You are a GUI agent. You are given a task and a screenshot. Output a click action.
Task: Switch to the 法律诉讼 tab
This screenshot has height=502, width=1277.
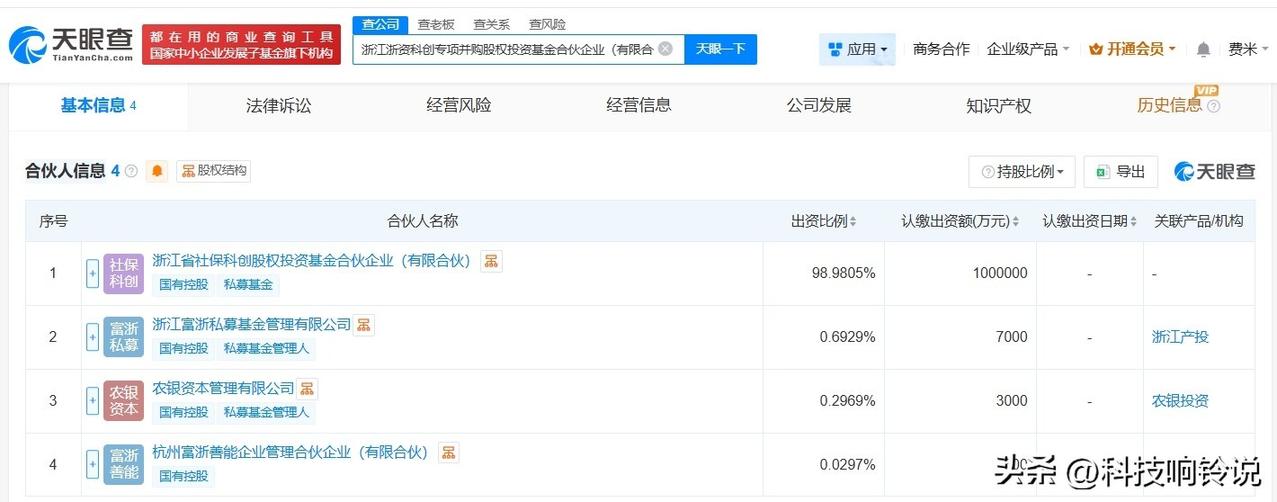[x=279, y=105]
